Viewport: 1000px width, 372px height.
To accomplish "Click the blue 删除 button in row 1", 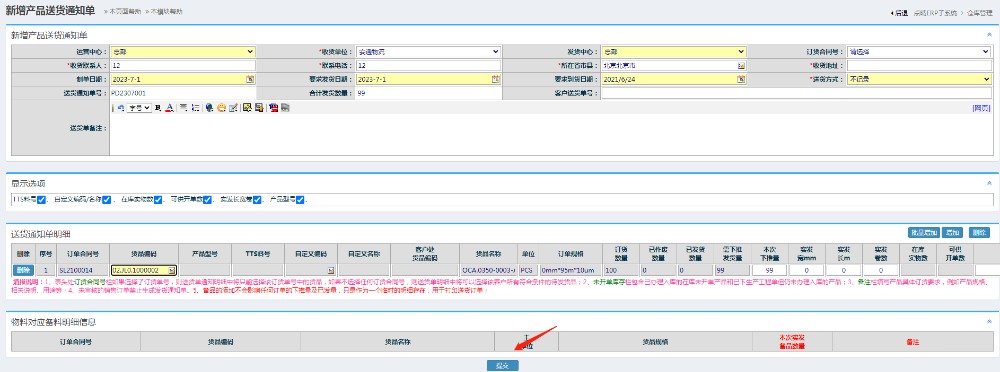I will coord(23,270).
